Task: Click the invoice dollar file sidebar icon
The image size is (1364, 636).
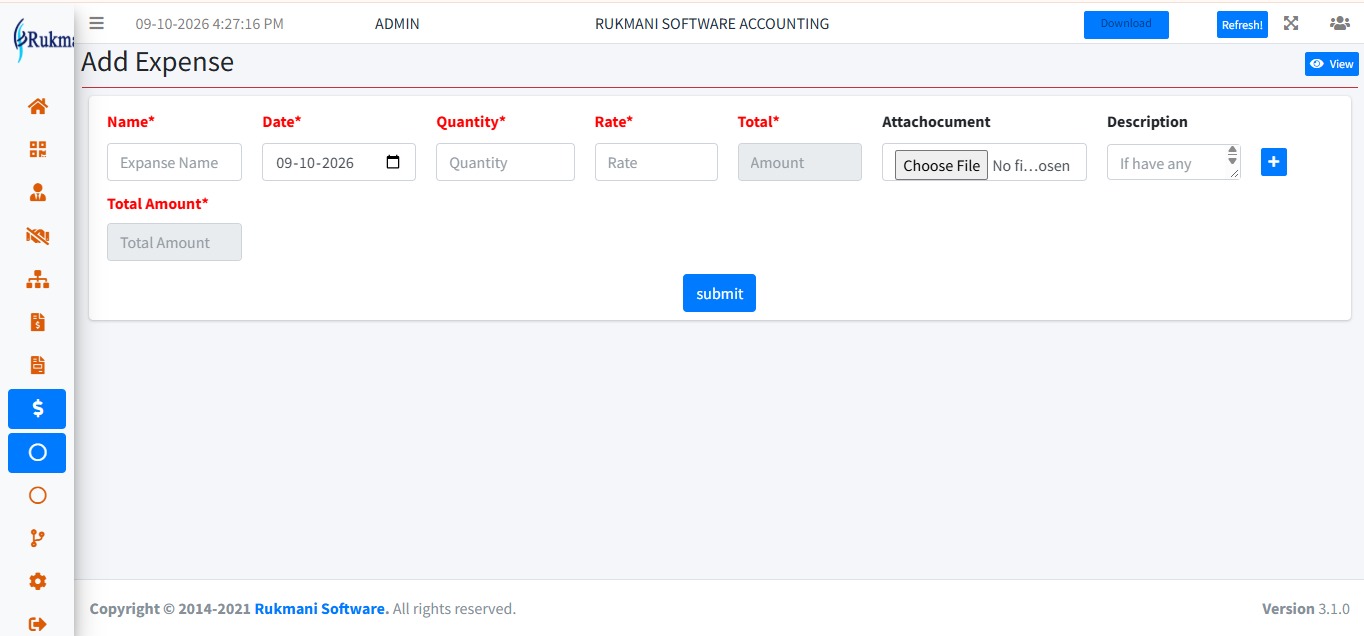Action: click(37, 322)
